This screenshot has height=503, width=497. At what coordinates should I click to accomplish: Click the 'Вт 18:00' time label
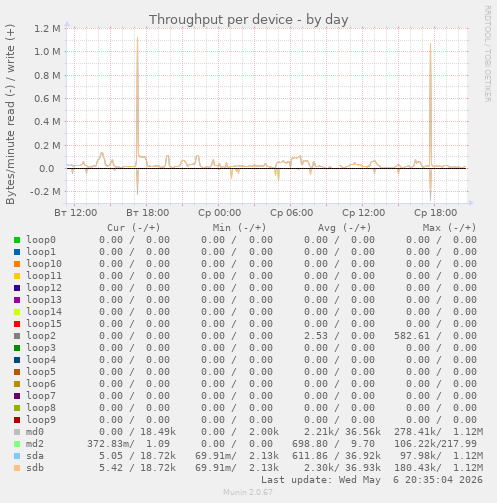pos(148,213)
